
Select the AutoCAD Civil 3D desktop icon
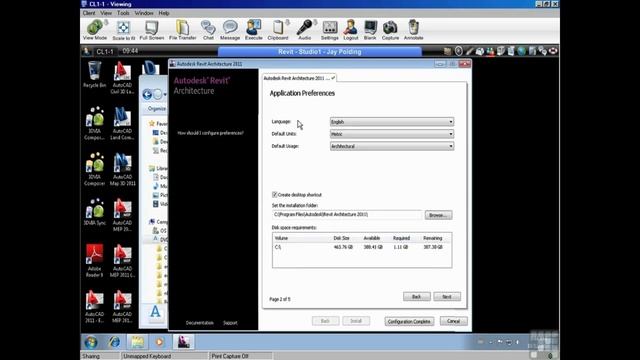coord(122,78)
